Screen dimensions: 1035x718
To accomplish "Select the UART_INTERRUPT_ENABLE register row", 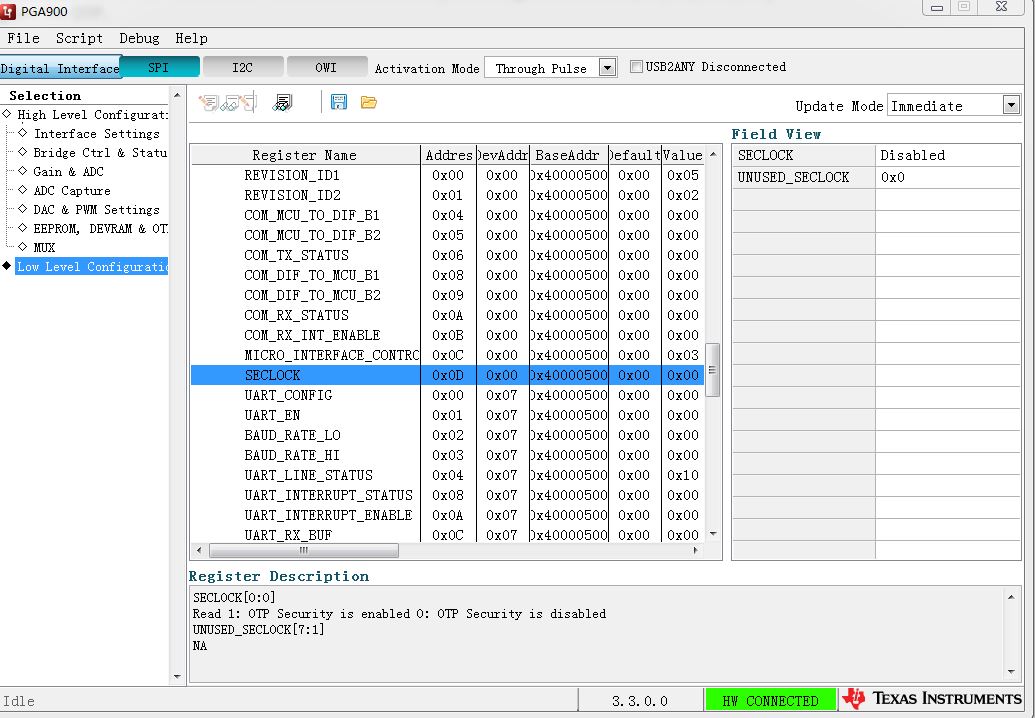I will click(447, 515).
